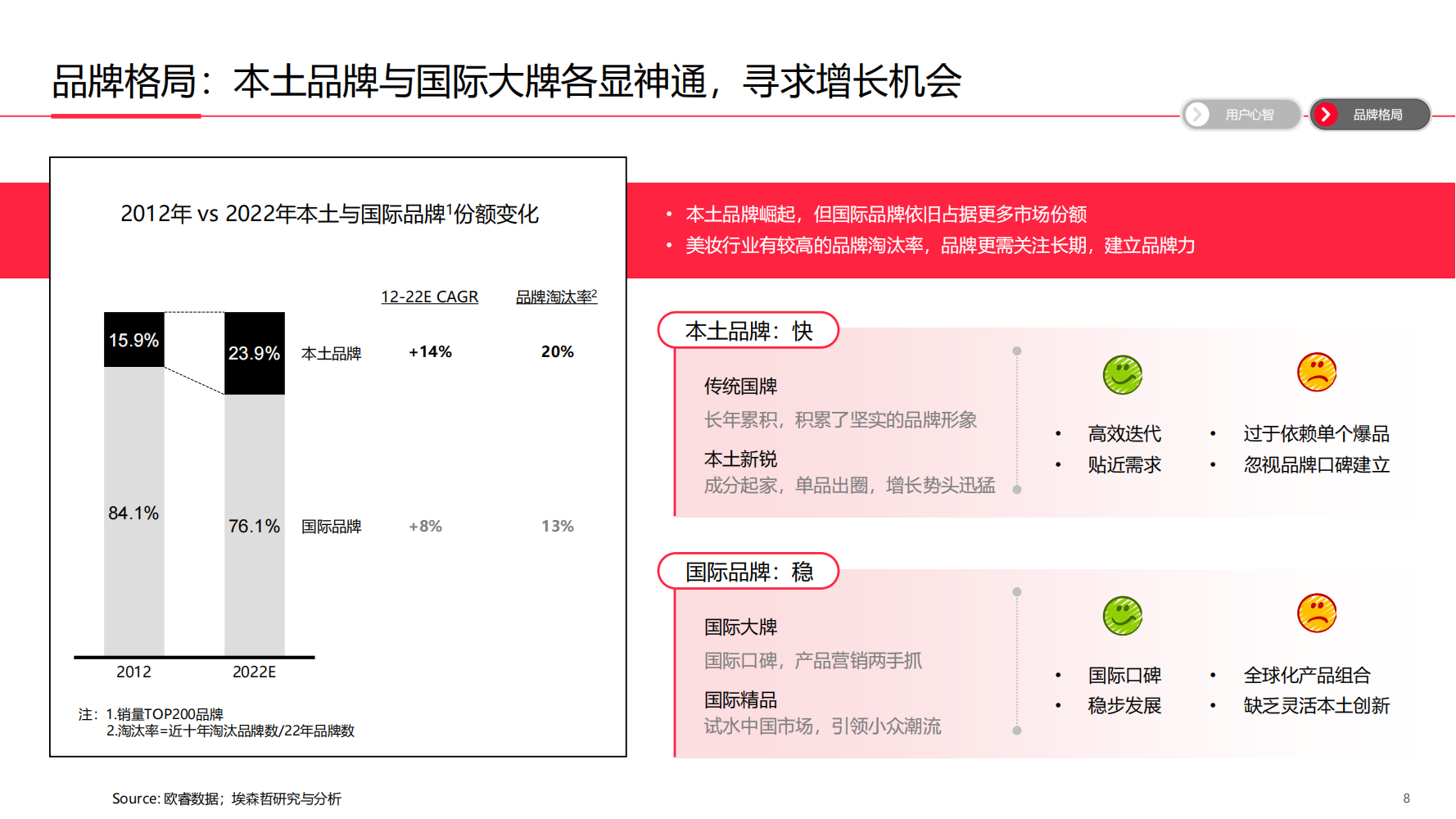Select the slide title 品牌格局 heading text
Image resolution: width=1456 pixels, height=819 pixels.
(506, 82)
